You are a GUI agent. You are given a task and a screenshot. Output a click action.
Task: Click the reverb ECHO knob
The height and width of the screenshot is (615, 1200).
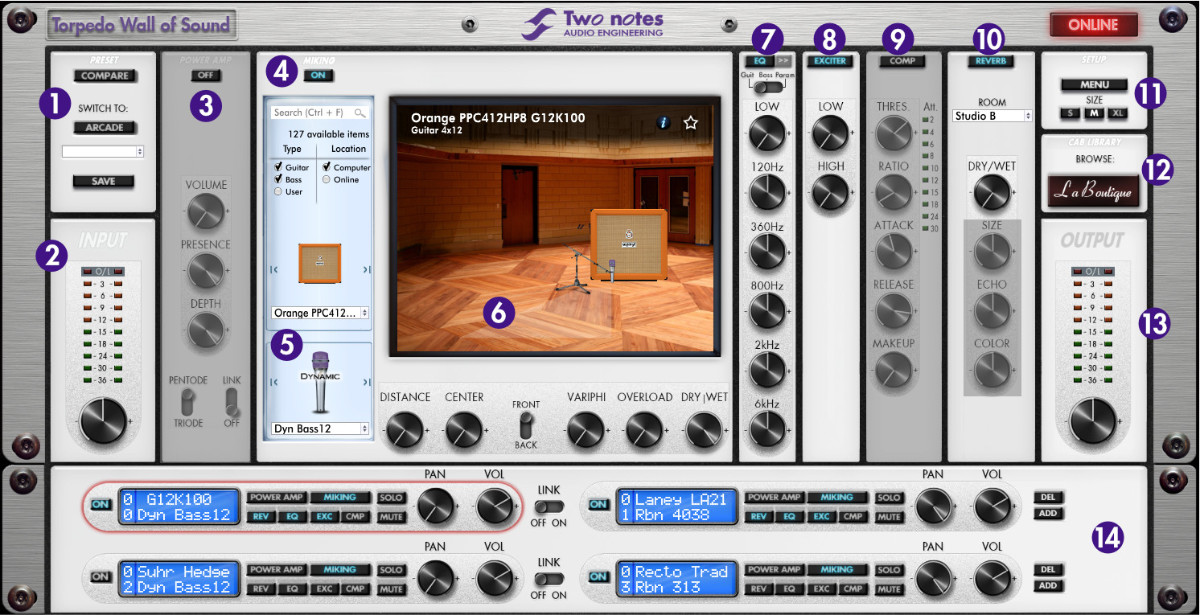coord(991,311)
